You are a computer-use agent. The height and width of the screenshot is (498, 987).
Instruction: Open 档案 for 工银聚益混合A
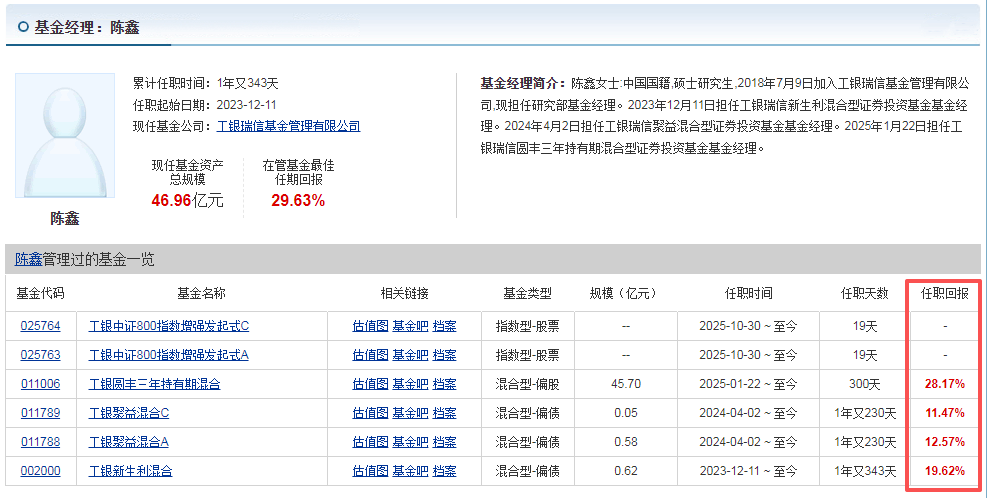click(444, 442)
